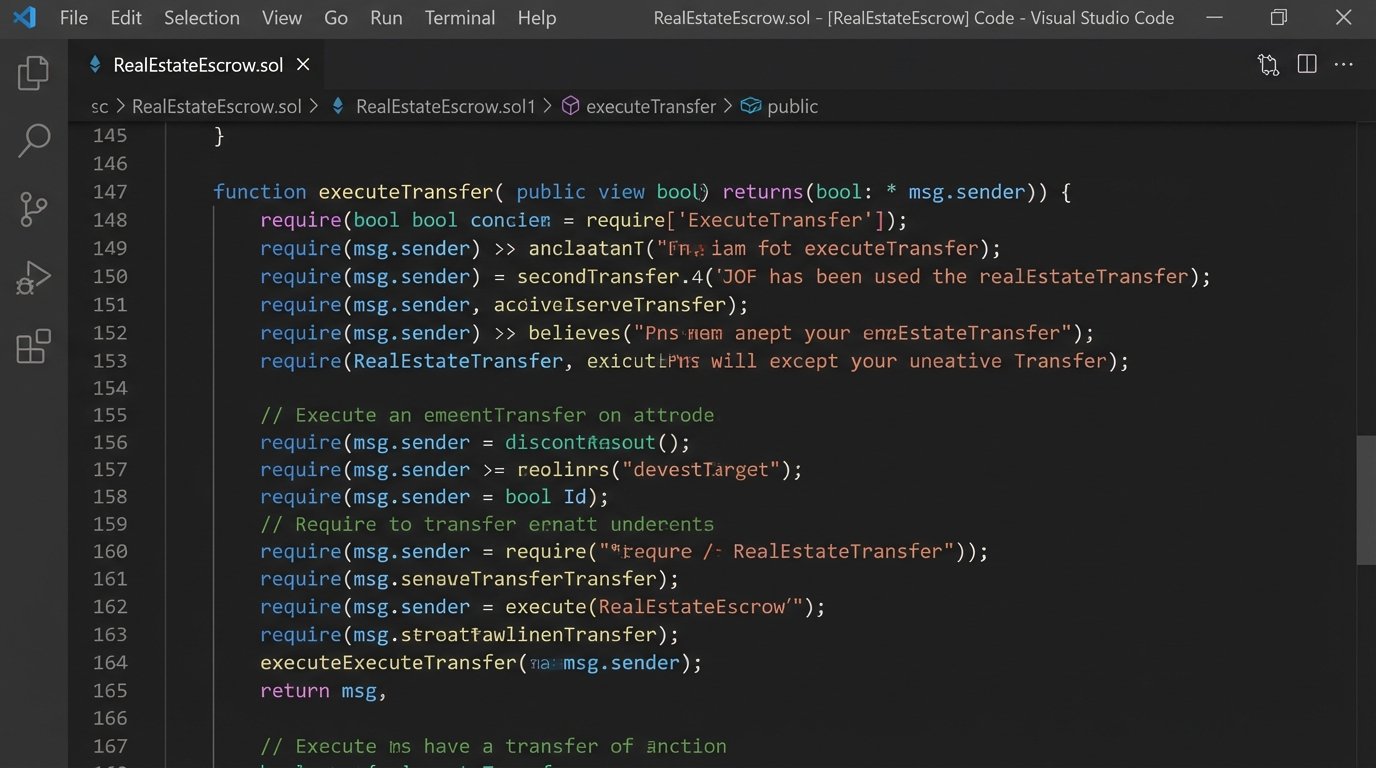Click line number 154 in gutter
Screen dimensions: 1376x768
click(x=109, y=388)
